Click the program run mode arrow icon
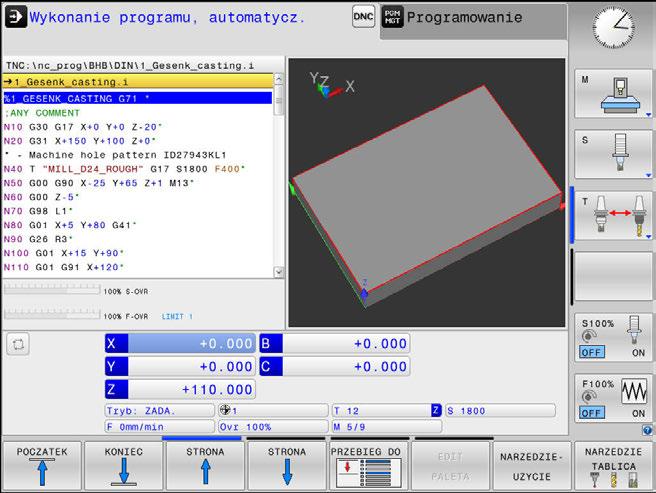 pyautogui.click(x=15, y=17)
